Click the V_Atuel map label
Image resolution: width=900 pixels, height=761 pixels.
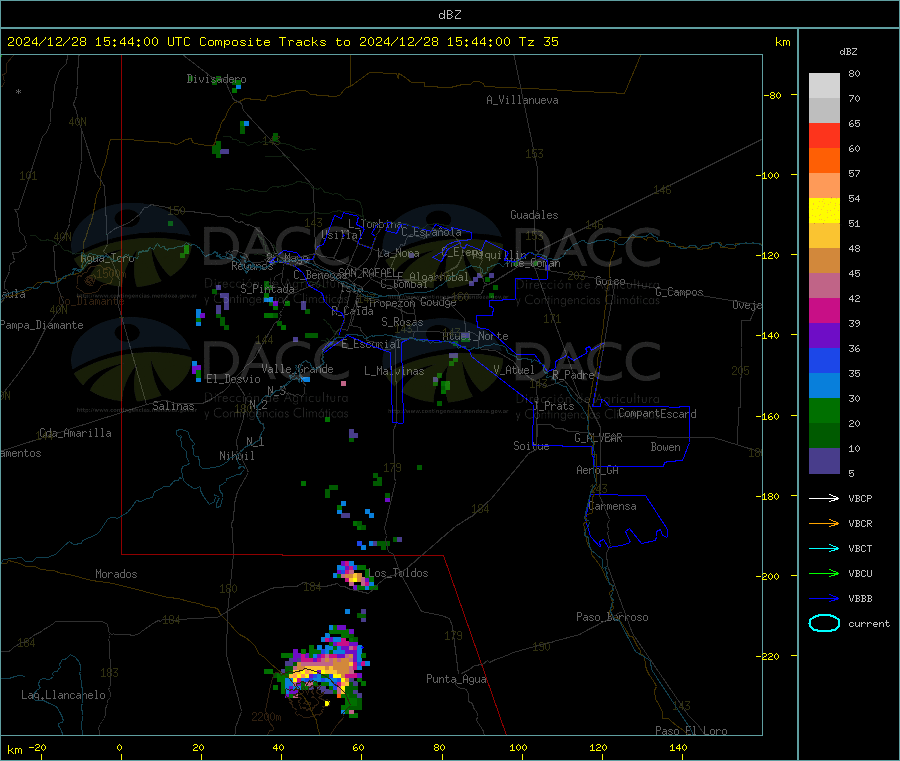(x=514, y=370)
